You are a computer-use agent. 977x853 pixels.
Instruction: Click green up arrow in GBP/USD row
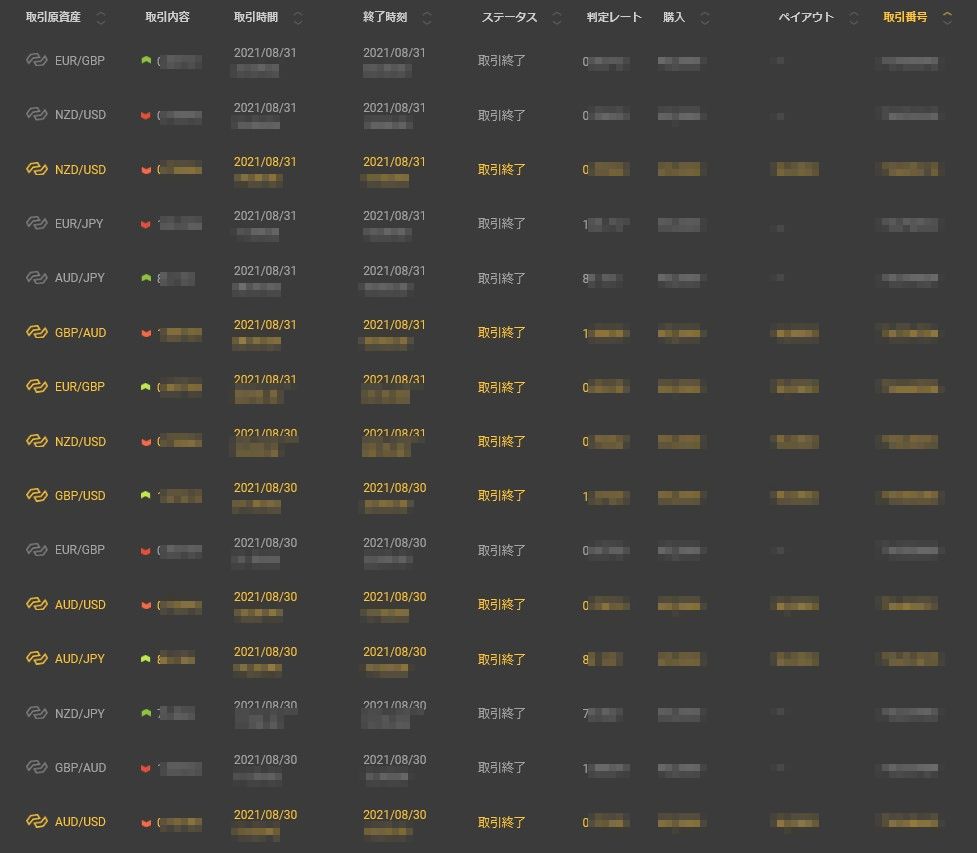pyautogui.click(x=146, y=495)
